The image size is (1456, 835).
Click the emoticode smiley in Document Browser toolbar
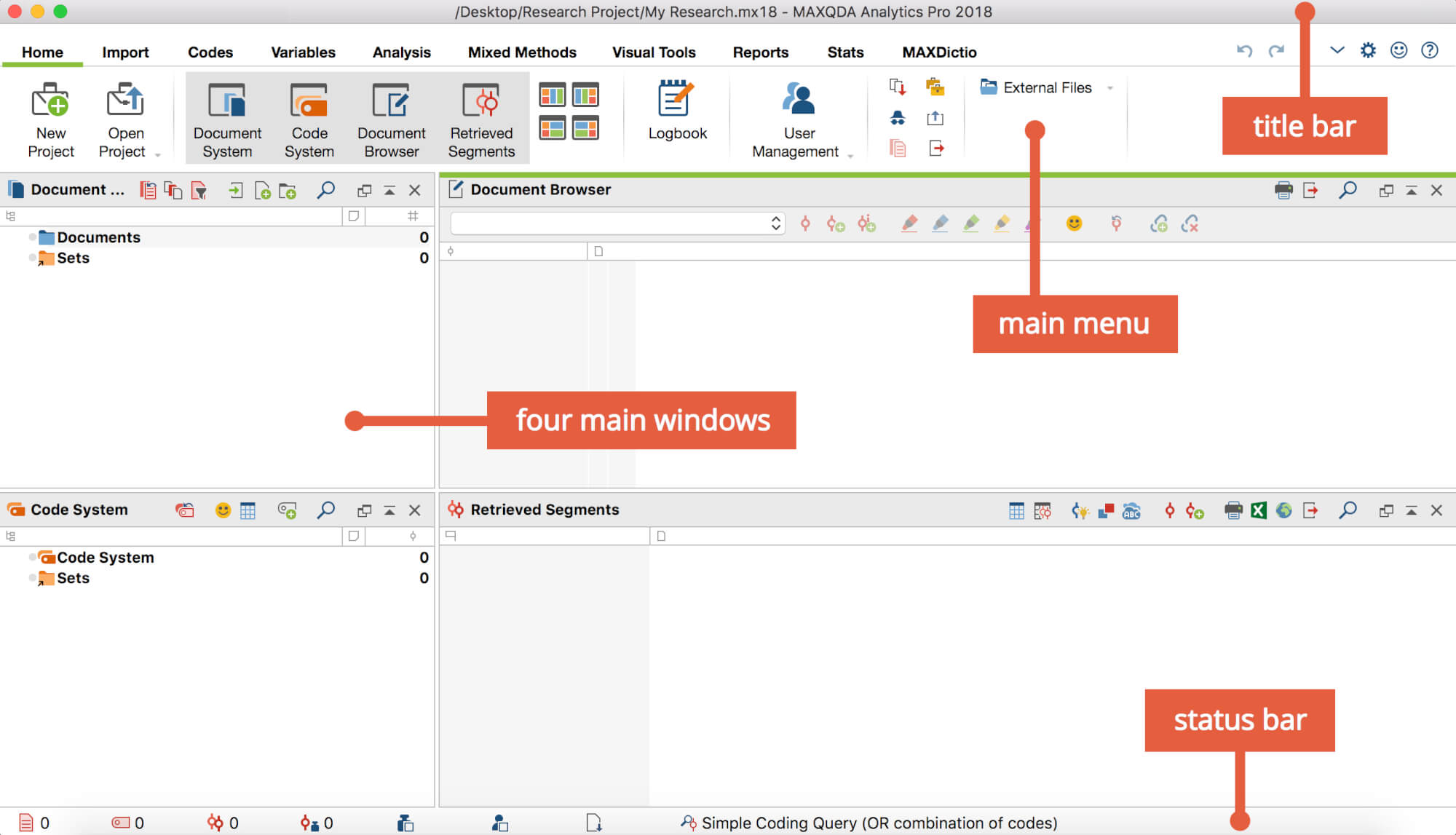pyautogui.click(x=1074, y=223)
